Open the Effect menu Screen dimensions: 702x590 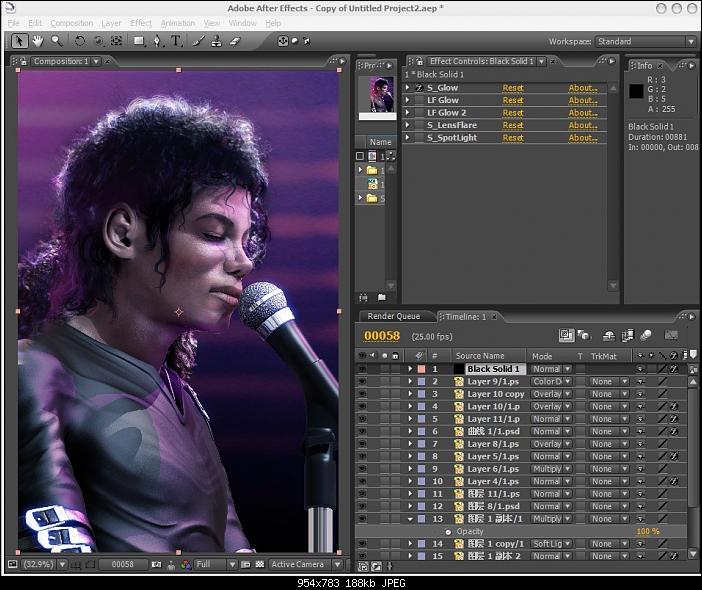click(x=141, y=23)
